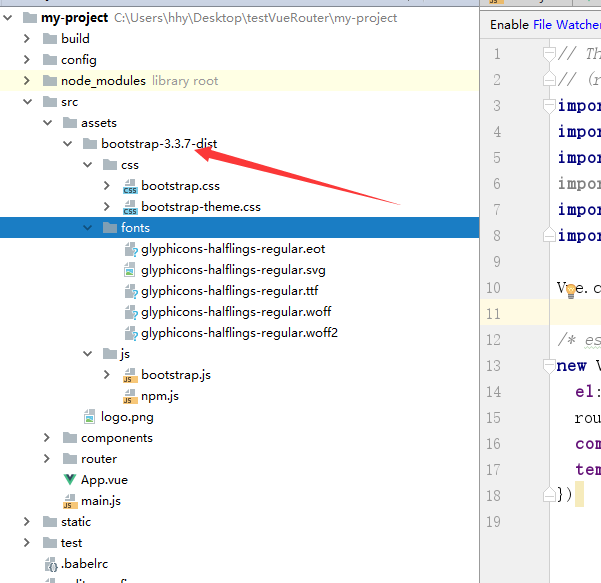Expand bootstrap-theme.css node arrow
The height and width of the screenshot is (583, 601).
(x=107, y=207)
